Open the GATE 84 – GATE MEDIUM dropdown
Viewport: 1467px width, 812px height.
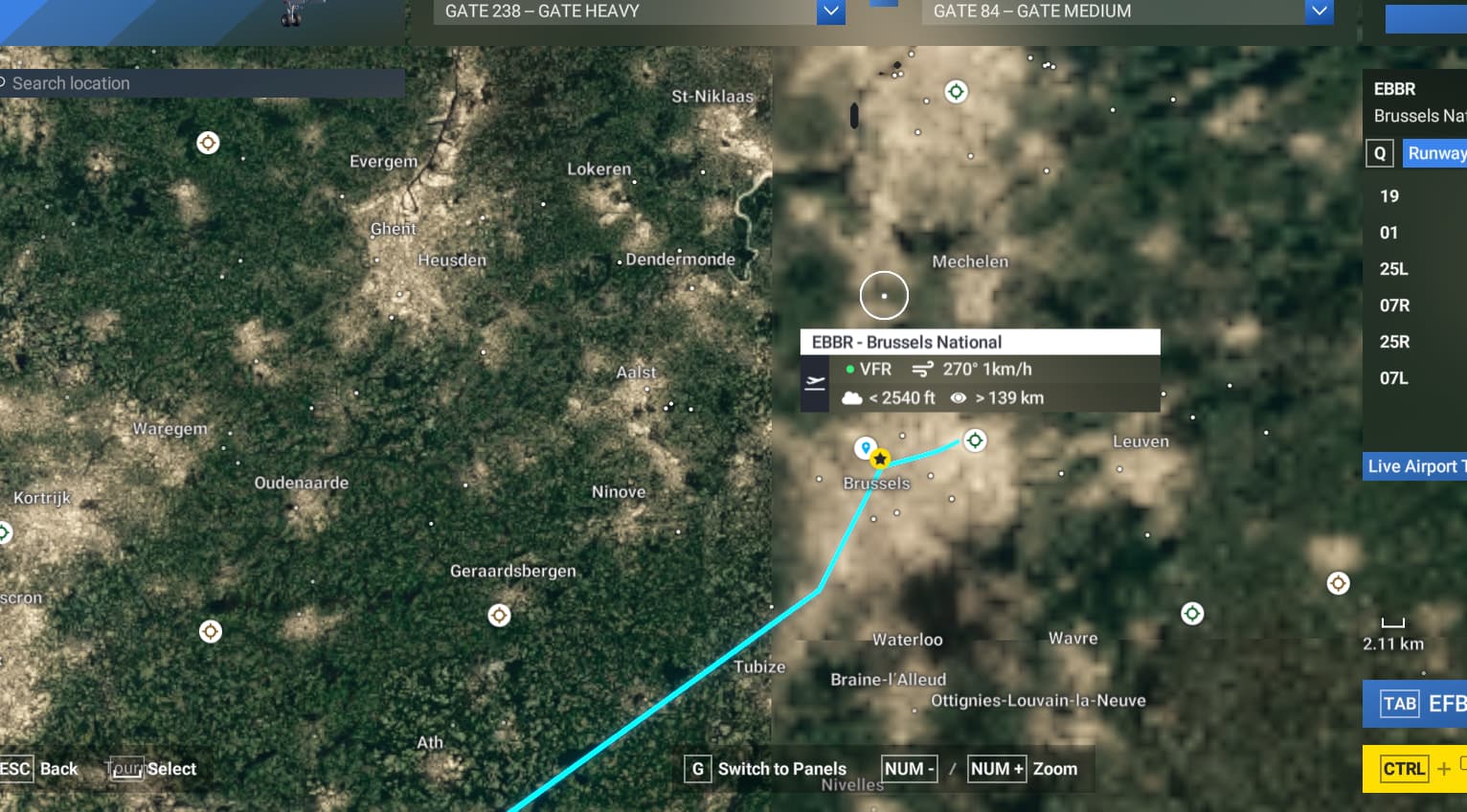point(1320,11)
